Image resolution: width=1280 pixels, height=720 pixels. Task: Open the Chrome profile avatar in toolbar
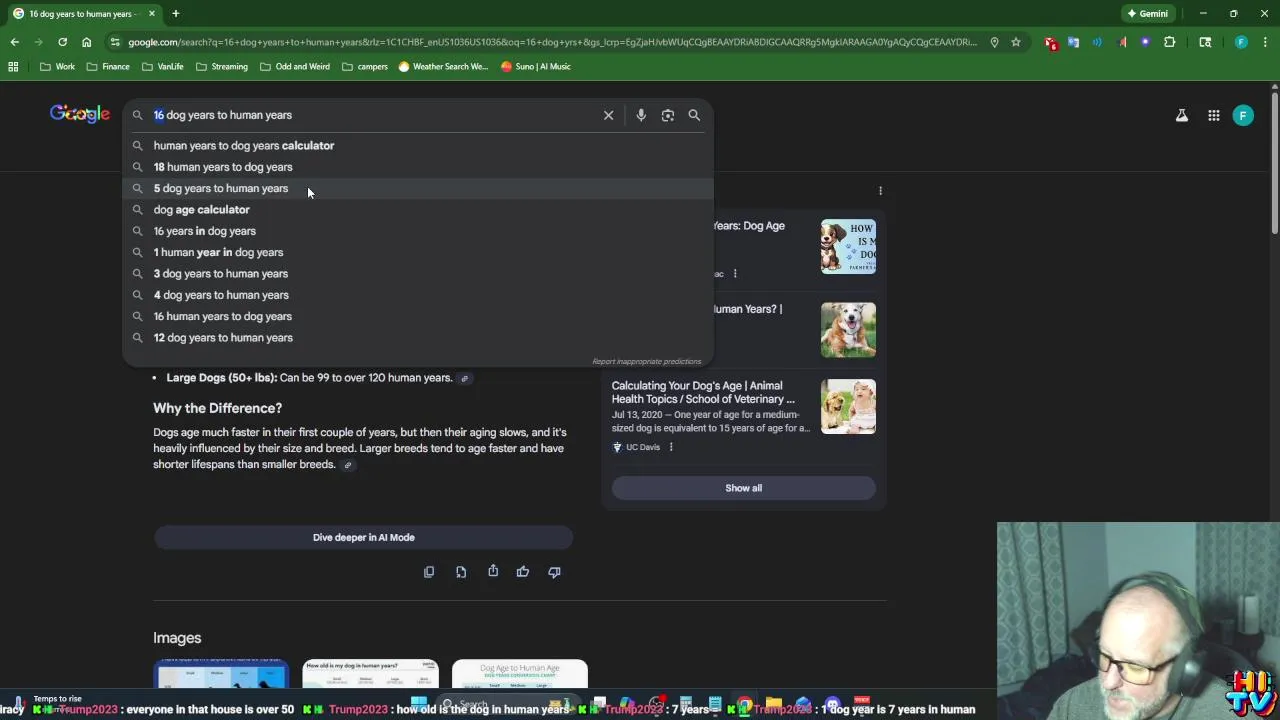[x=1241, y=42]
